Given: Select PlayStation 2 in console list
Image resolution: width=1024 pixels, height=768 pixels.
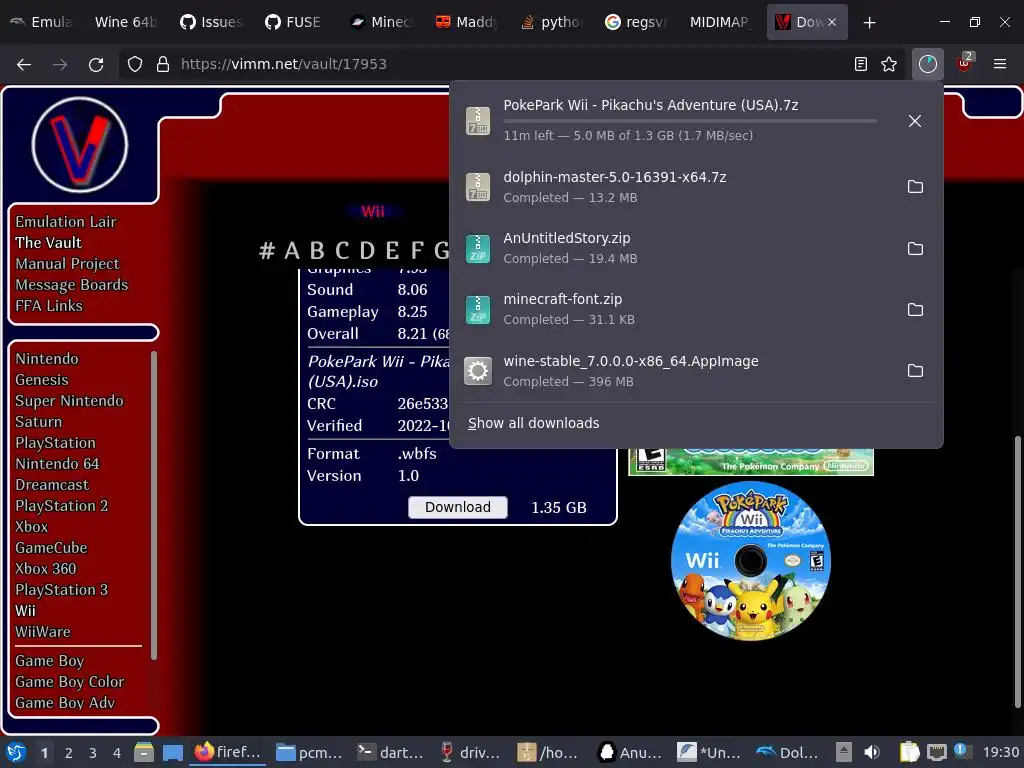Looking at the screenshot, I should [61, 505].
